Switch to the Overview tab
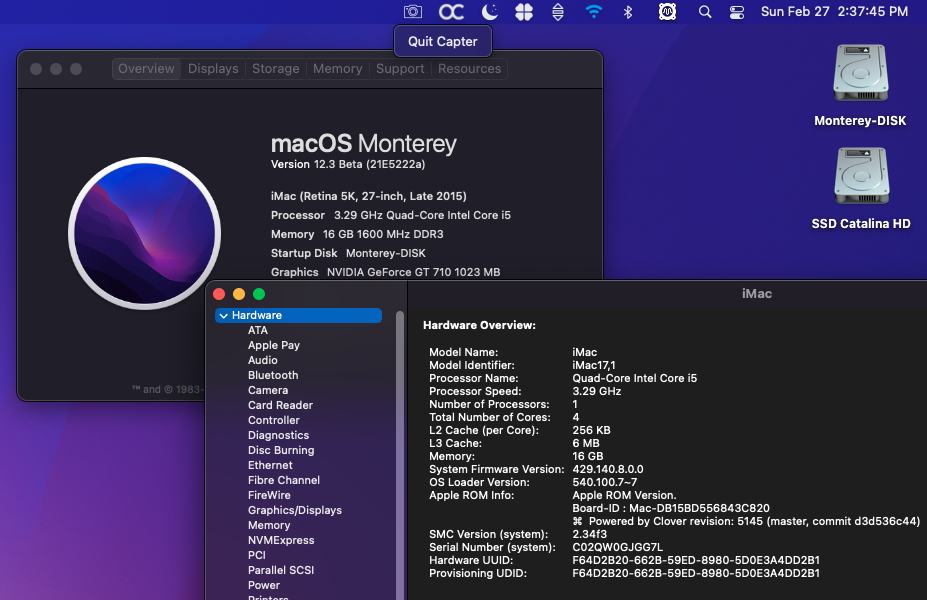 (146, 69)
